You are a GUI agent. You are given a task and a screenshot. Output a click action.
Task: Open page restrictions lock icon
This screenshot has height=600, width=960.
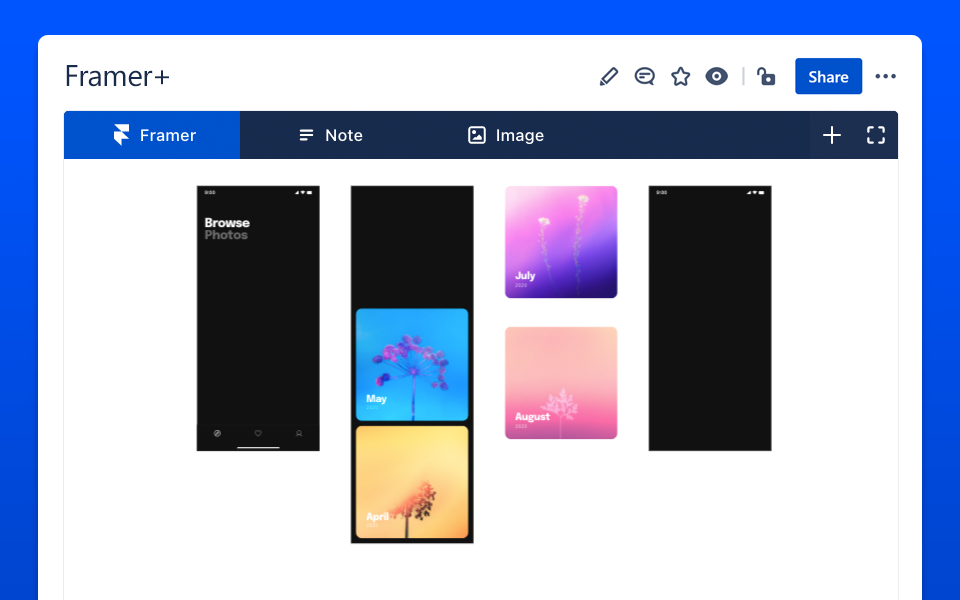tap(766, 77)
